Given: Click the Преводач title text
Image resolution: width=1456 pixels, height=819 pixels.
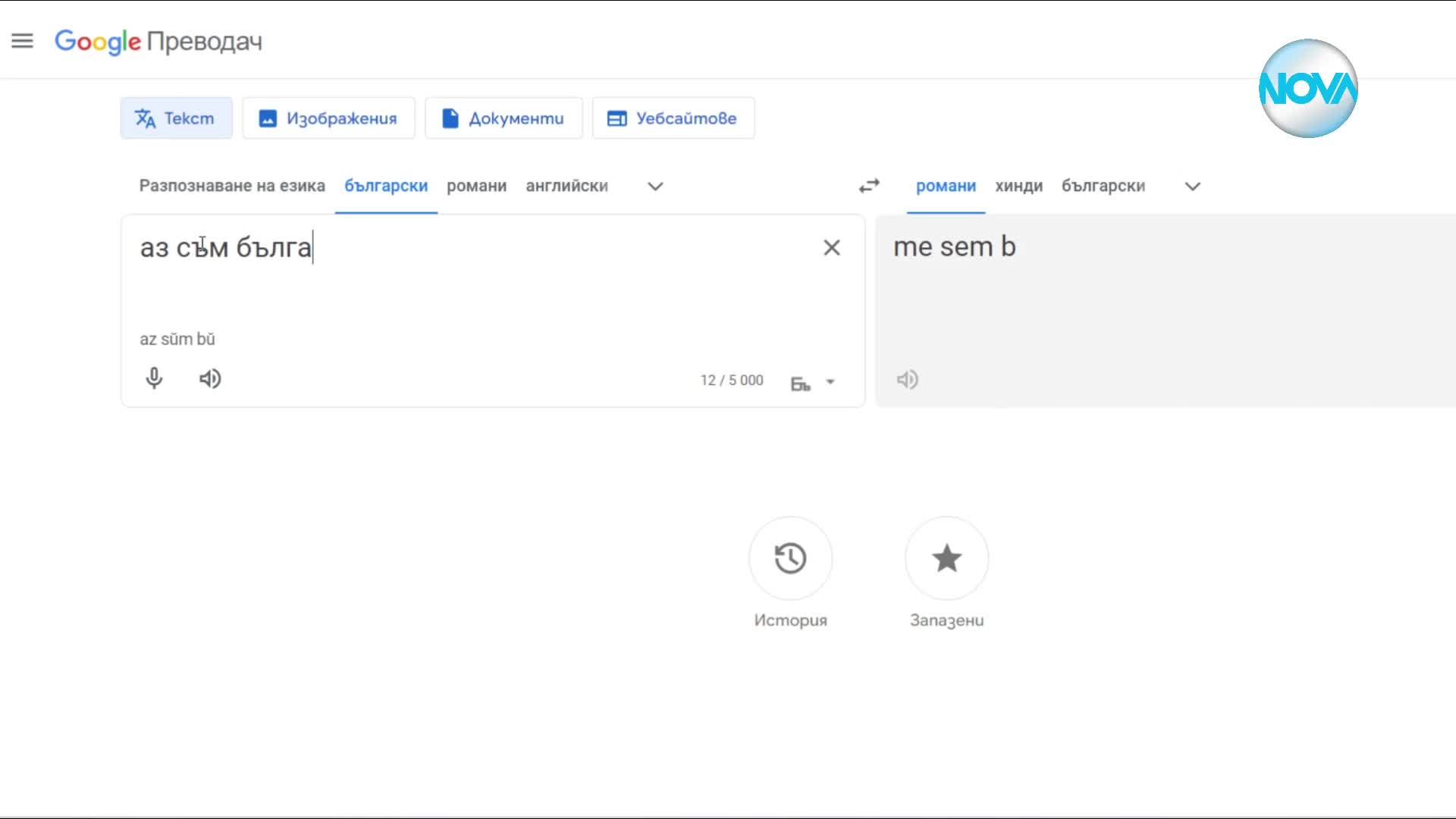Looking at the screenshot, I should (205, 42).
